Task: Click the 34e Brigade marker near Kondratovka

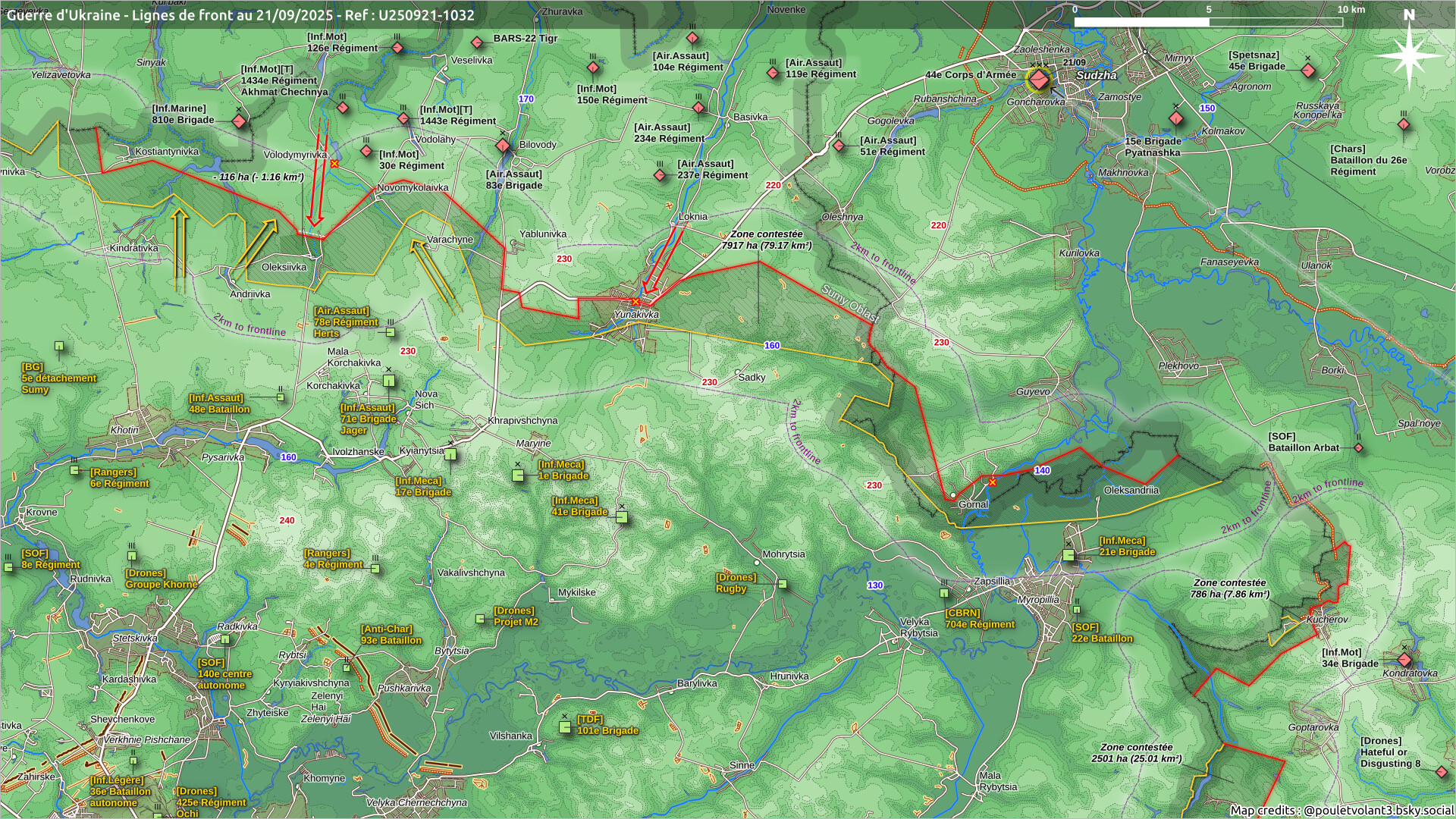Action: [1404, 659]
